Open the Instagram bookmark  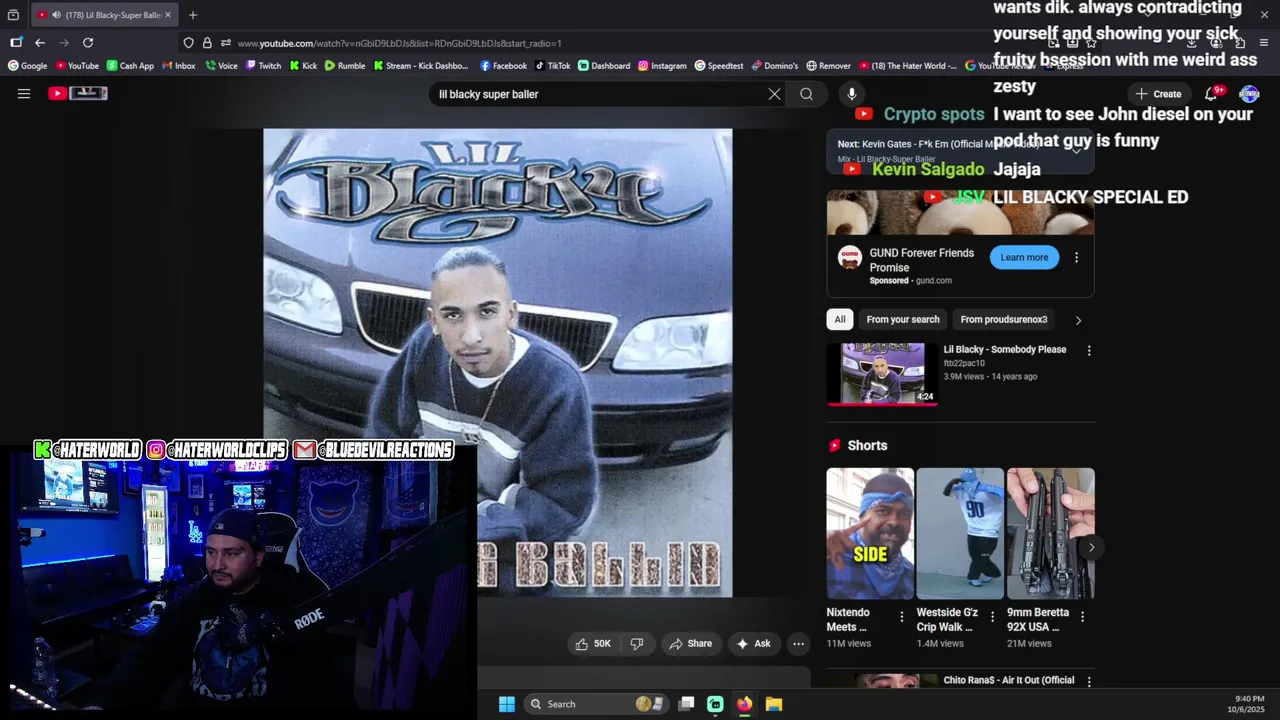tap(662, 66)
